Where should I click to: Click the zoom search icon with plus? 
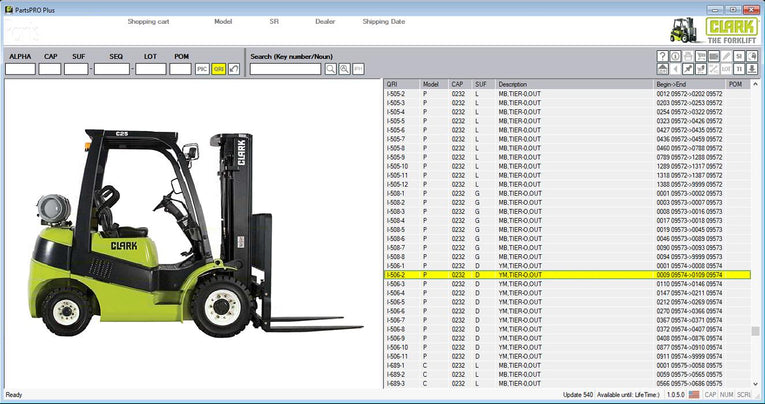pos(344,69)
